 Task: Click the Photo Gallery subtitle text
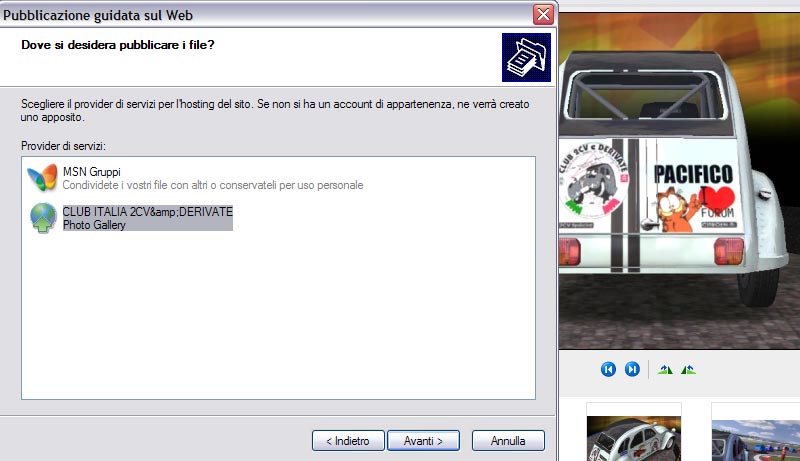(94, 225)
